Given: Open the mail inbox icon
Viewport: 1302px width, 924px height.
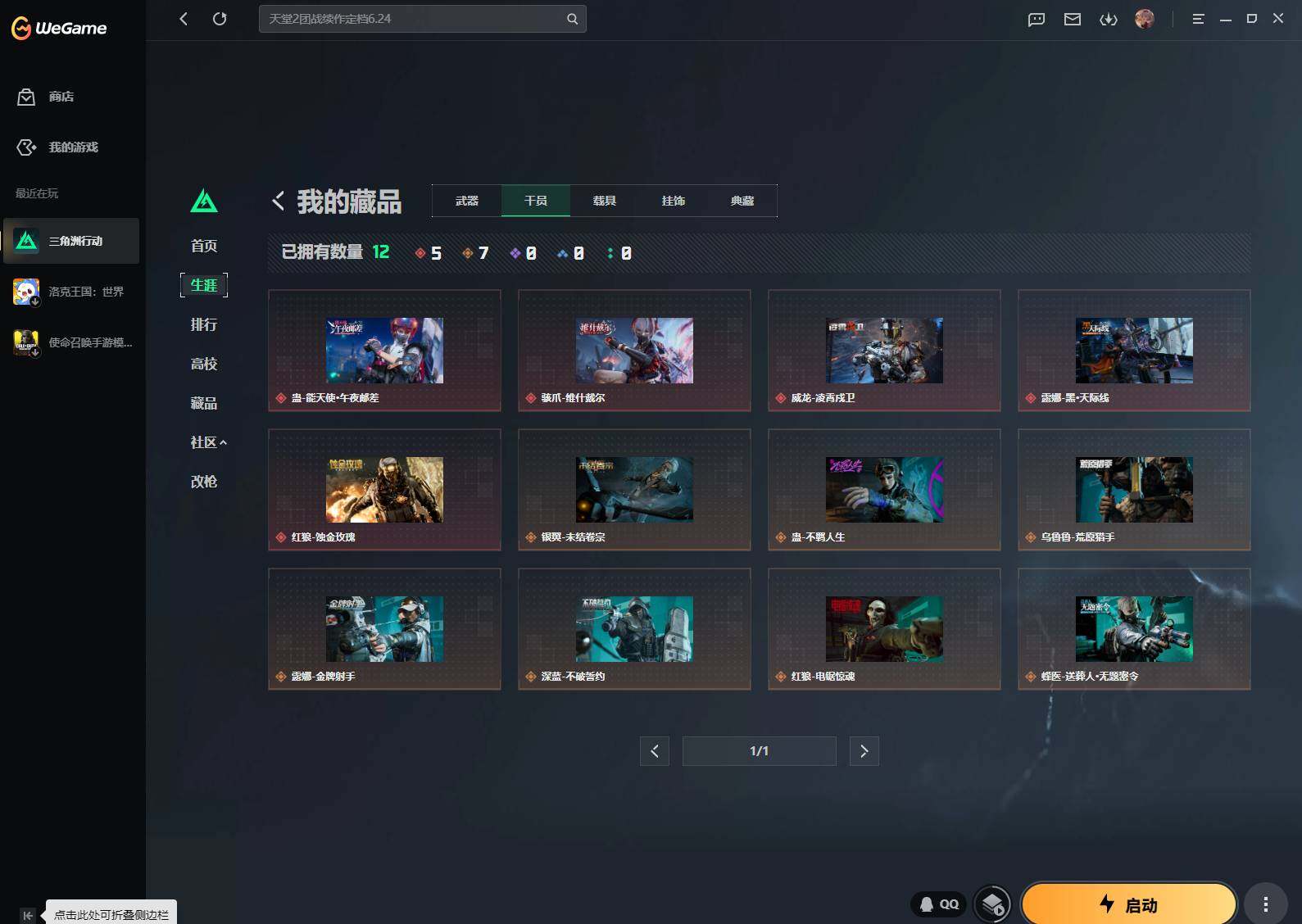Looking at the screenshot, I should 1073,20.
